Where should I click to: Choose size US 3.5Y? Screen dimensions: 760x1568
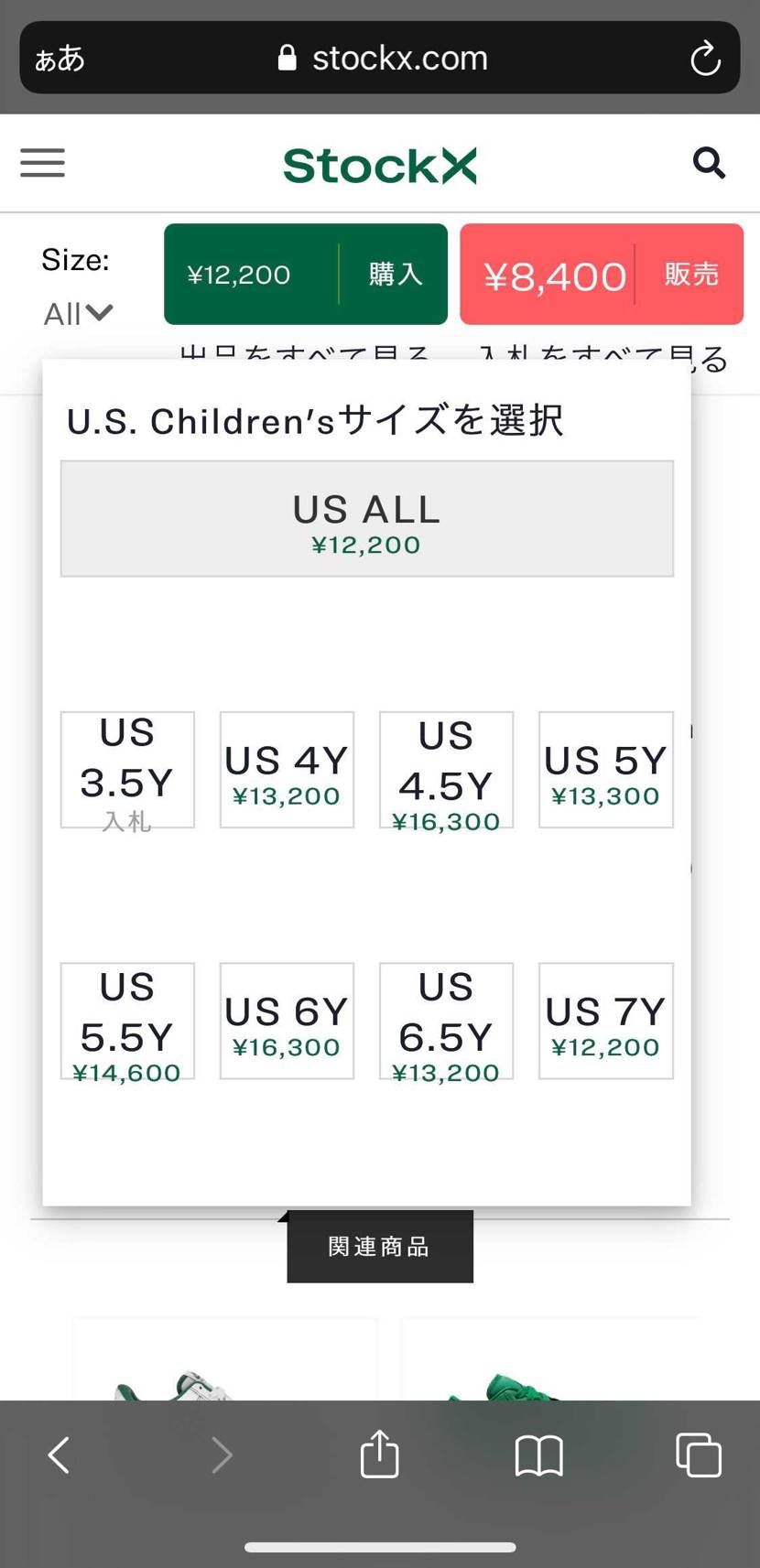tap(127, 770)
